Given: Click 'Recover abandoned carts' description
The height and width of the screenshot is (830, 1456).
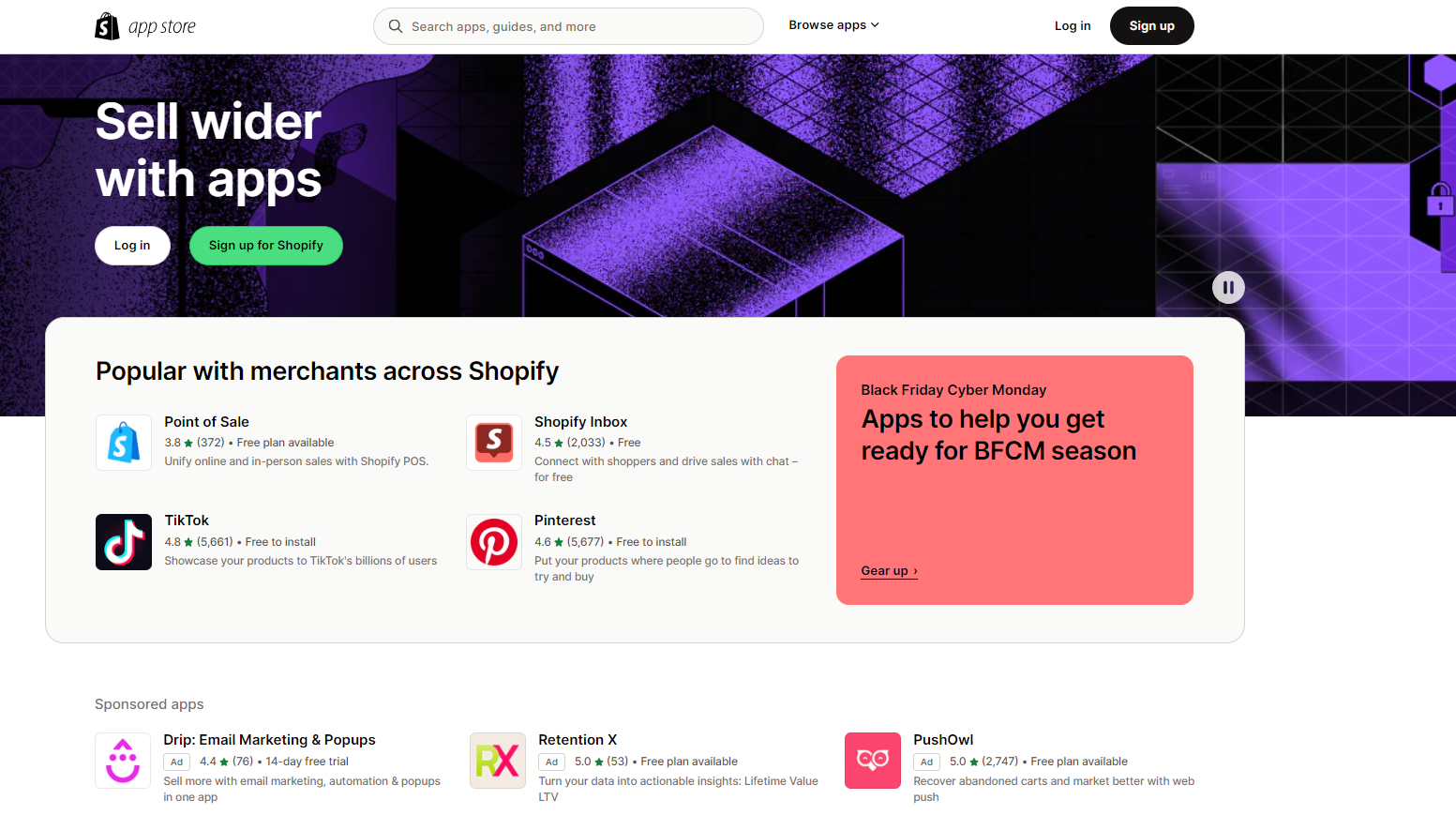Looking at the screenshot, I should tap(1054, 789).
